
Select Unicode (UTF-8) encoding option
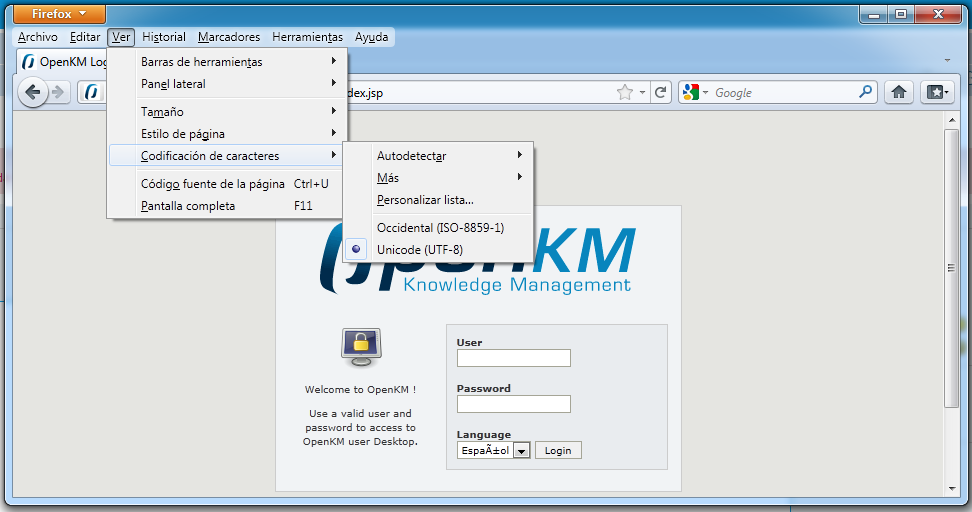pyautogui.click(x=419, y=250)
